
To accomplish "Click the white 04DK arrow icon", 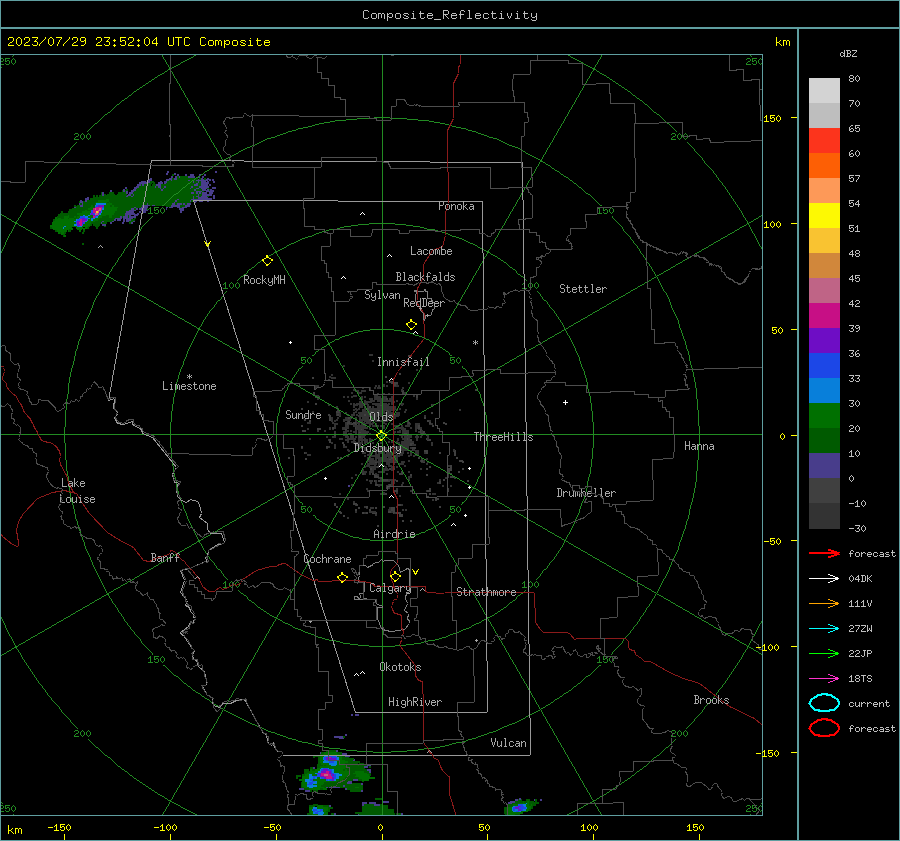I will (x=824, y=578).
